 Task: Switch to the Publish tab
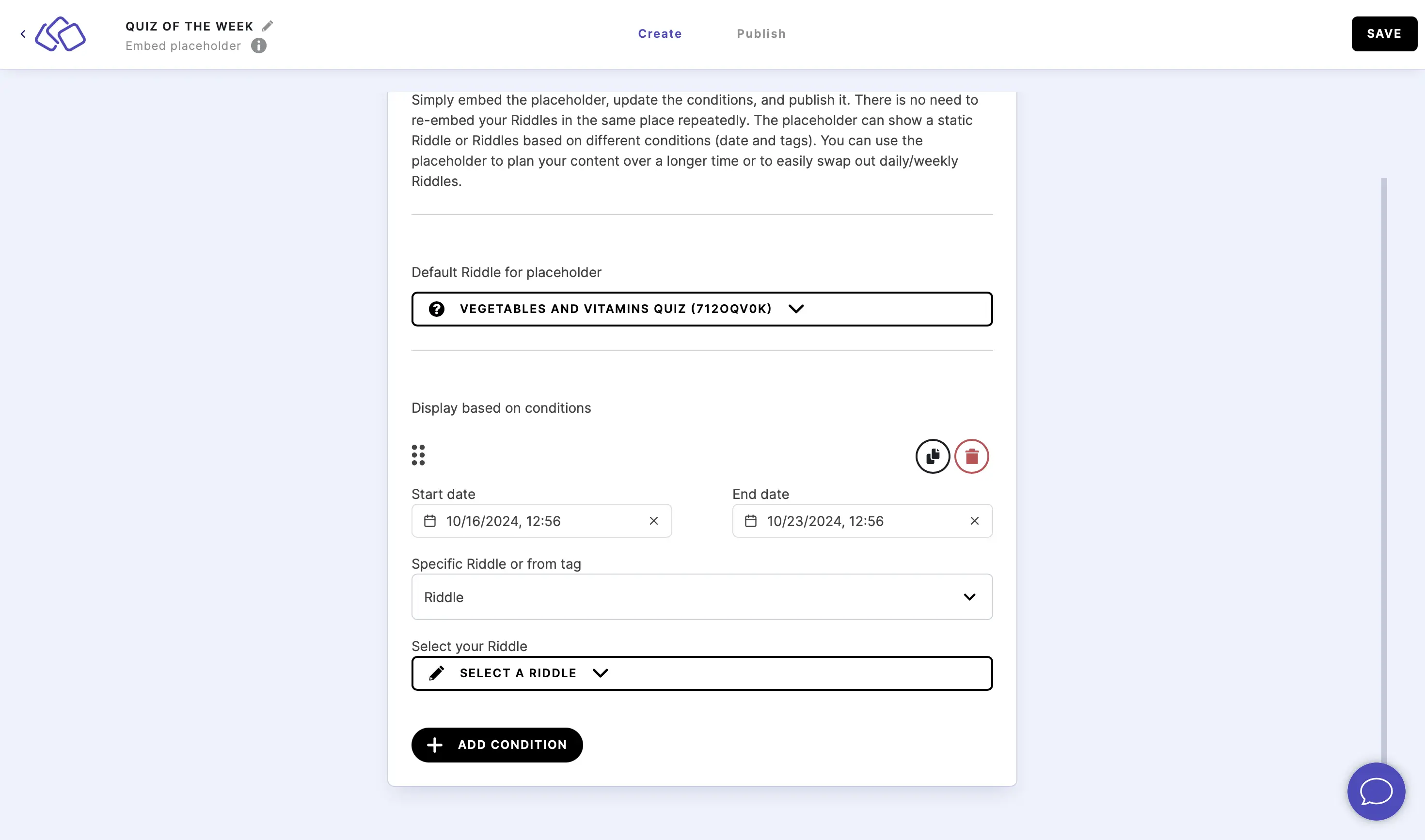coord(761,34)
